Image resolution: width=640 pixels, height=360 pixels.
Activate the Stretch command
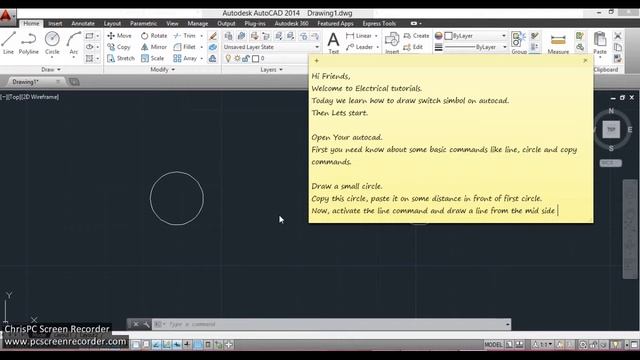click(x=120, y=58)
